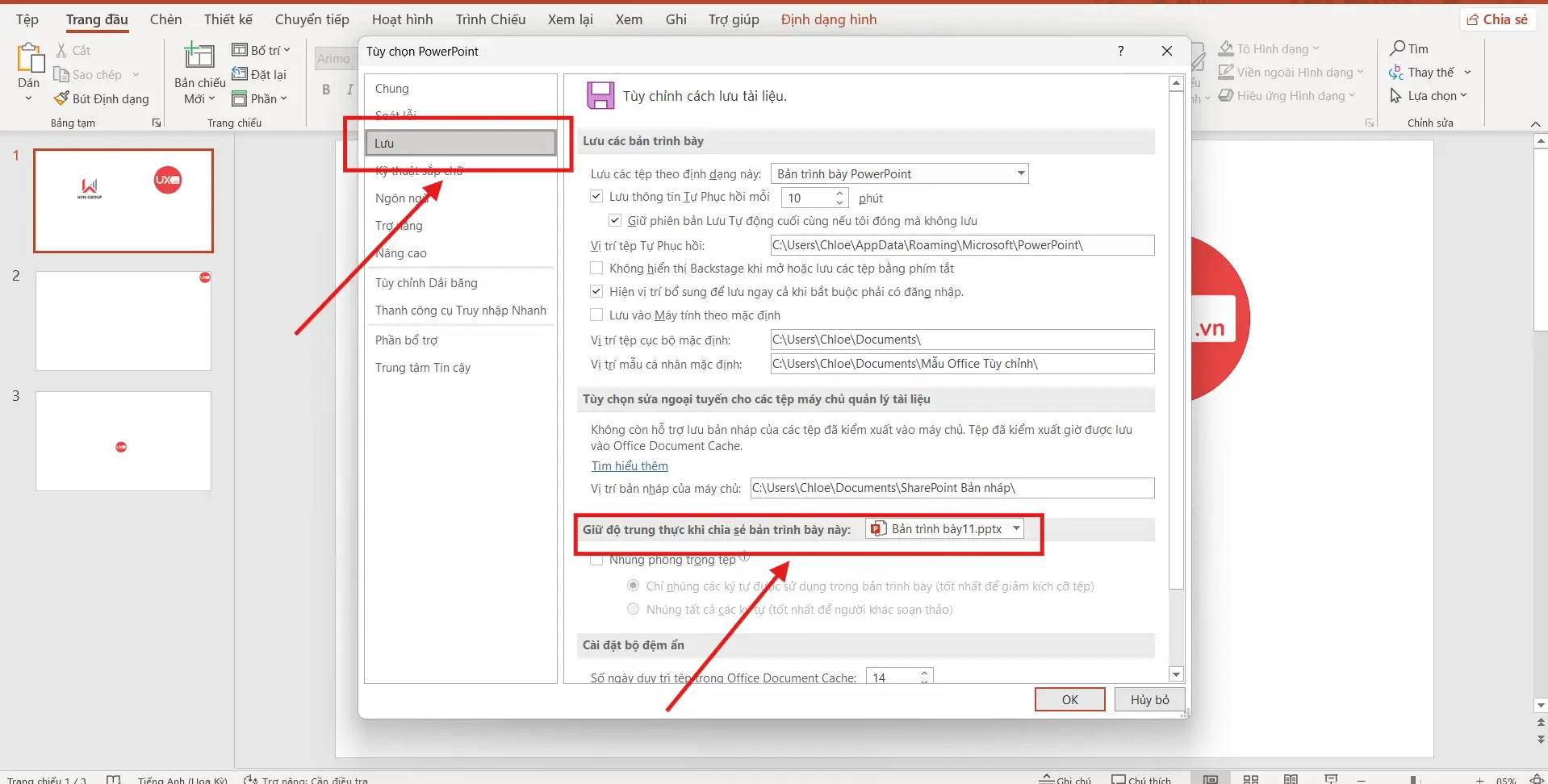Click the Tô Hình dạng paint bucket icon

click(1226, 48)
